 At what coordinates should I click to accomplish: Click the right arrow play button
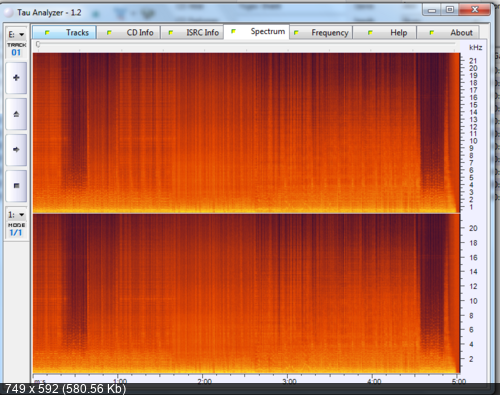click(x=16, y=150)
